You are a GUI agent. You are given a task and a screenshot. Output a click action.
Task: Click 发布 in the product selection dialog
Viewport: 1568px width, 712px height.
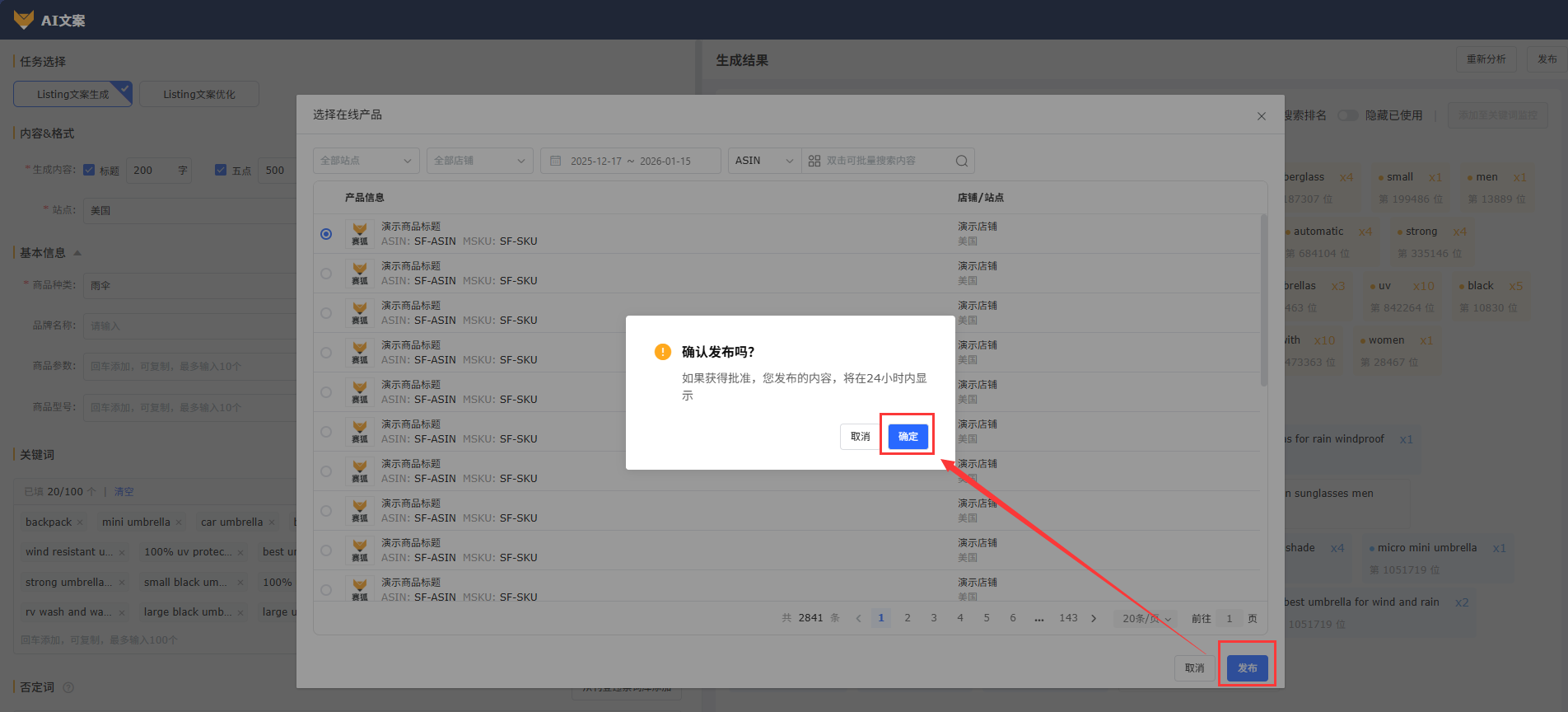coord(1248,667)
